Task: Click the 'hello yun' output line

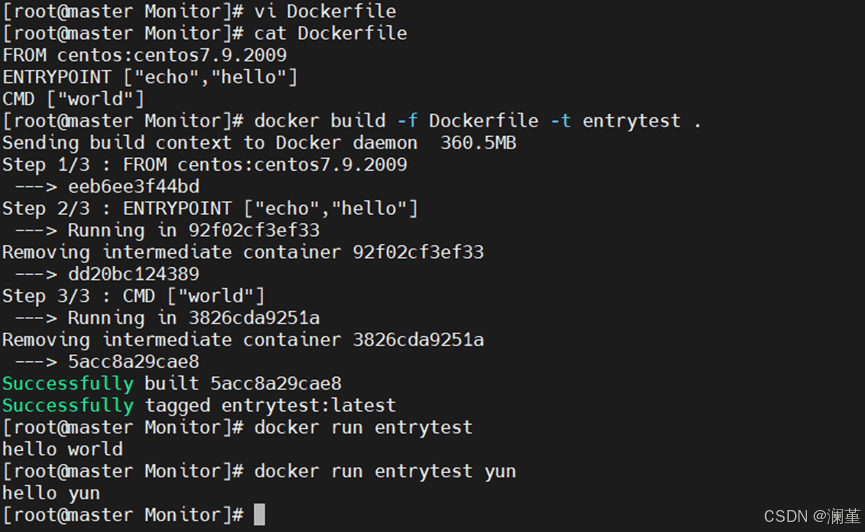Action: [51, 493]
